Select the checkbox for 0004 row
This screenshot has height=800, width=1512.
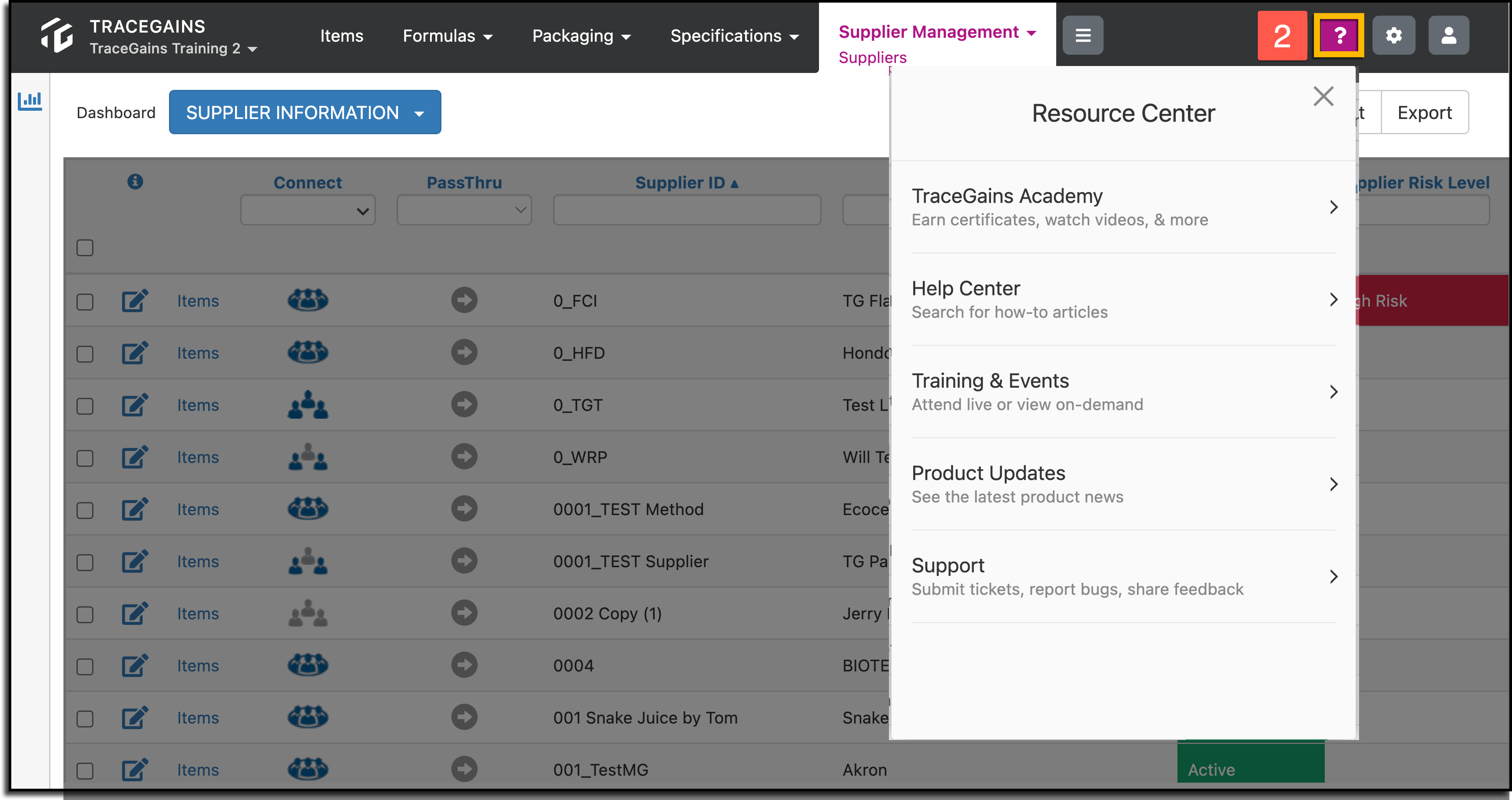pyautogui.click(x=85, y=666)
